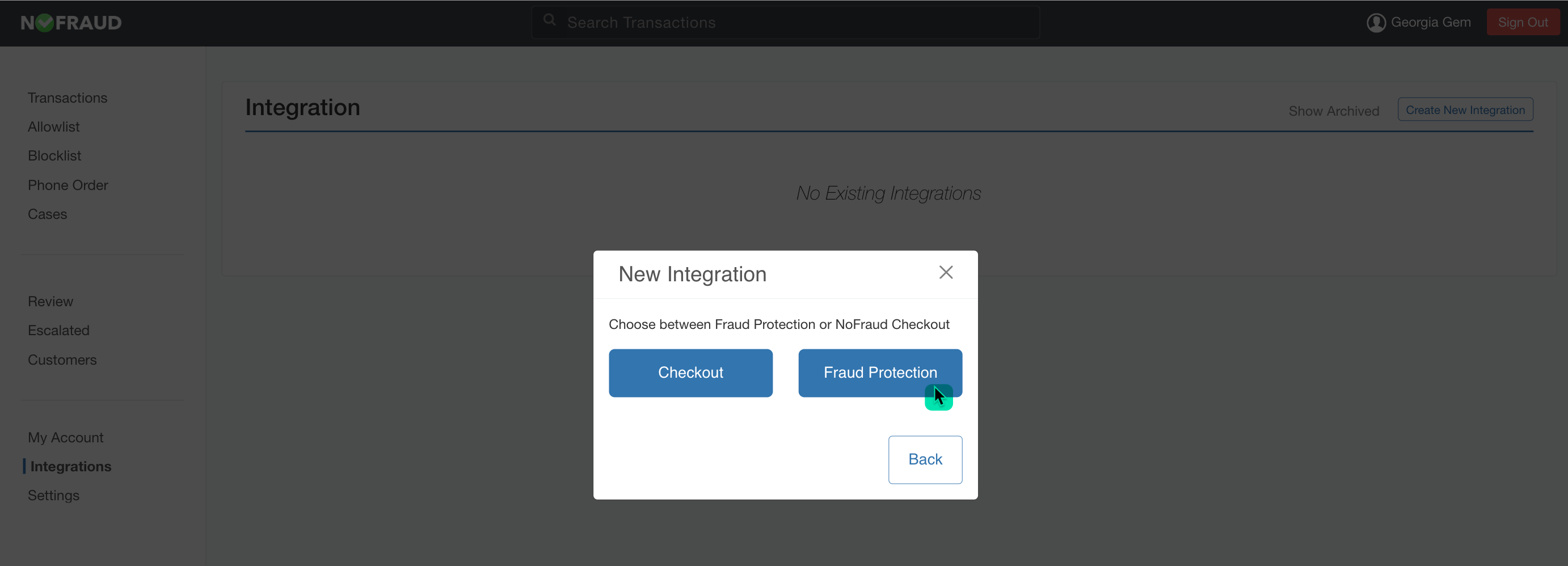This screenshot has width=1568, height=566.
Task: Open the Blocklist page
Action: point(53,156)
